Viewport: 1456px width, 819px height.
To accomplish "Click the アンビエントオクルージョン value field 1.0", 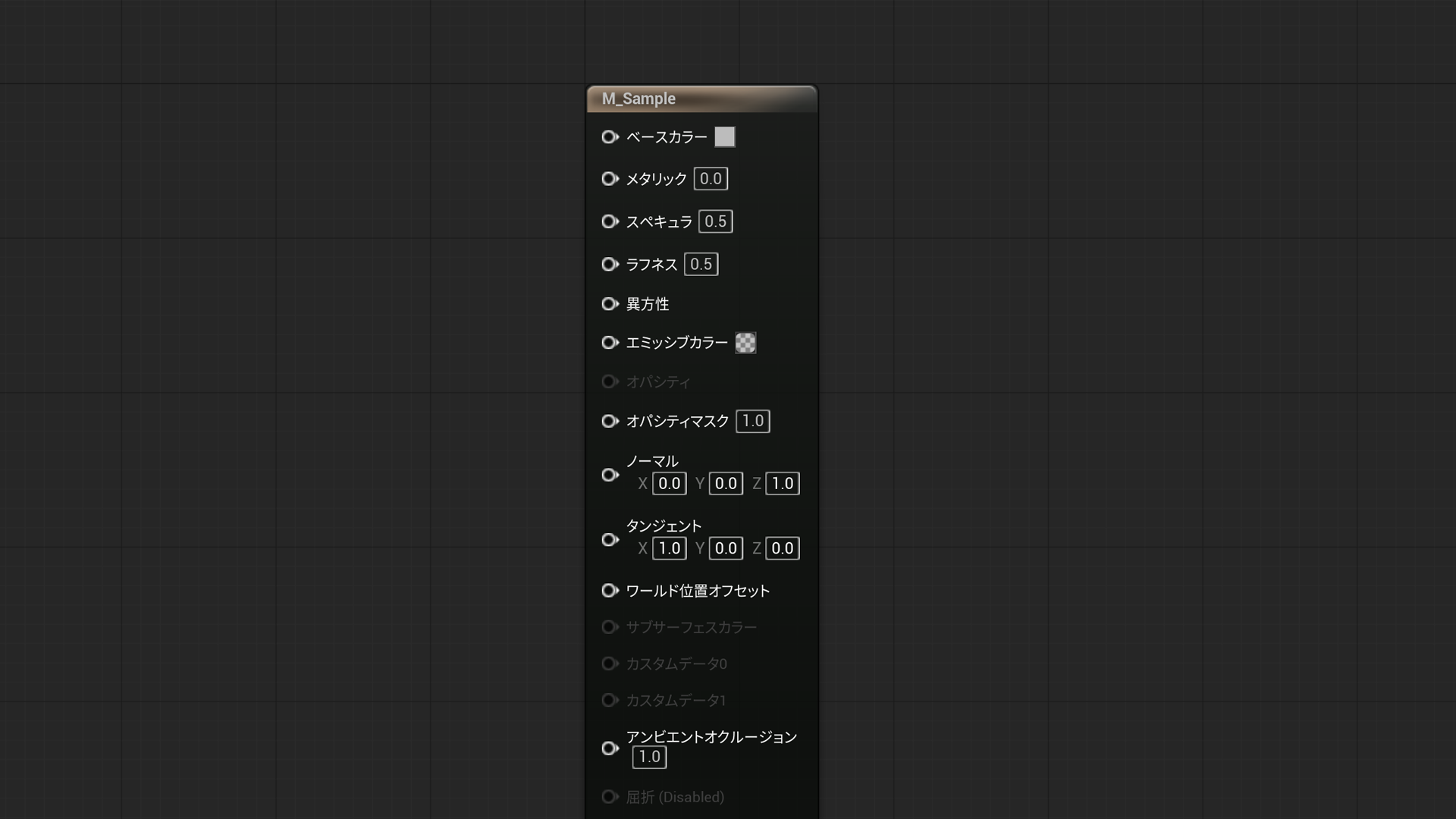I will click(x=649, y=757).
